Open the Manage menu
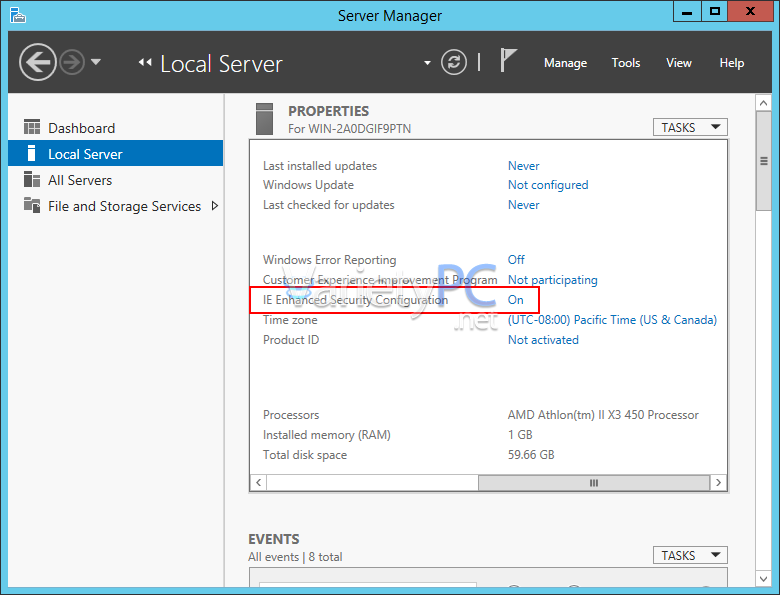 [565, 63]
